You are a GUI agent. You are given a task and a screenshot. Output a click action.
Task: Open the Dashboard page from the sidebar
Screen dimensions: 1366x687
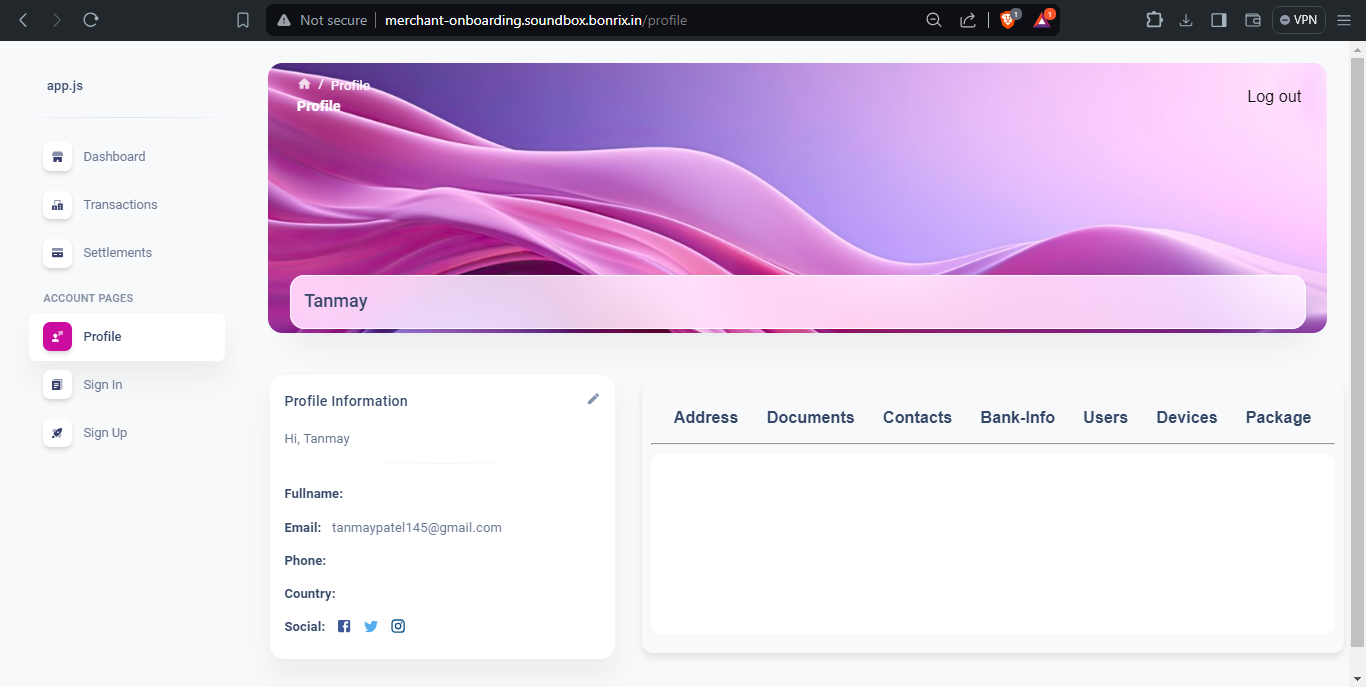tap(57, 156)
